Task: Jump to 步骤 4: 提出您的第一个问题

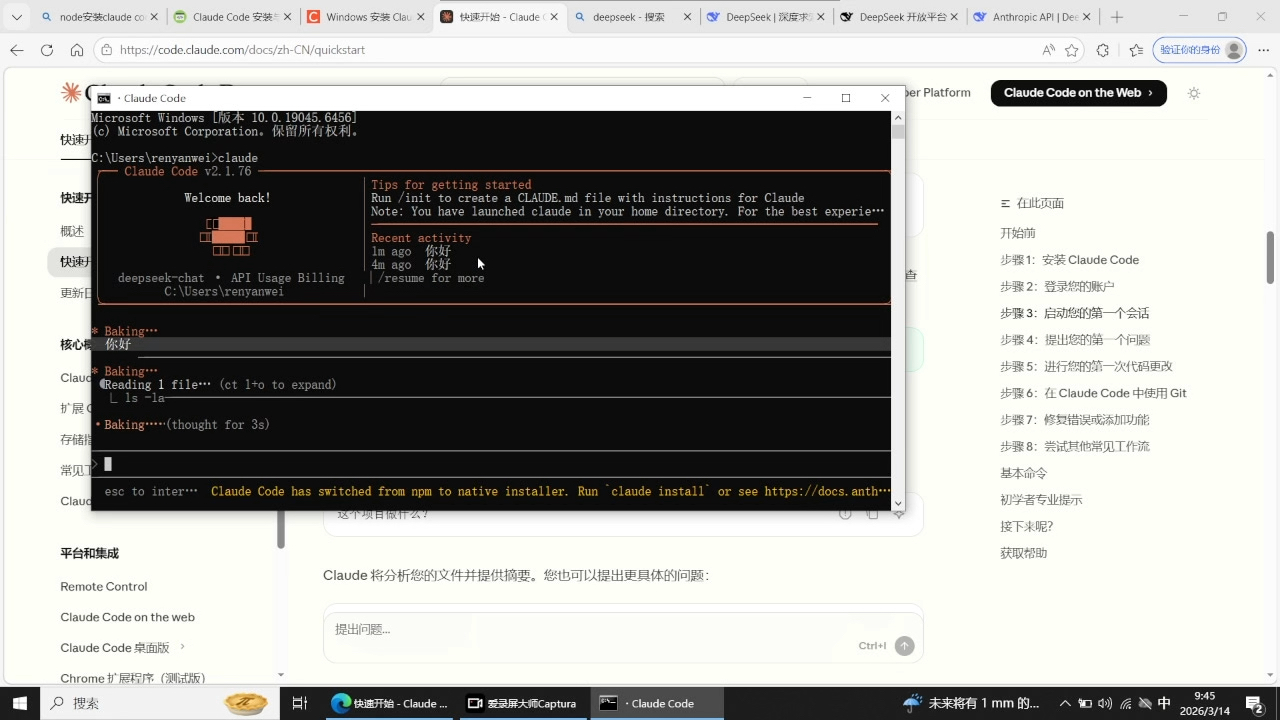Action: pos(1075,340)
